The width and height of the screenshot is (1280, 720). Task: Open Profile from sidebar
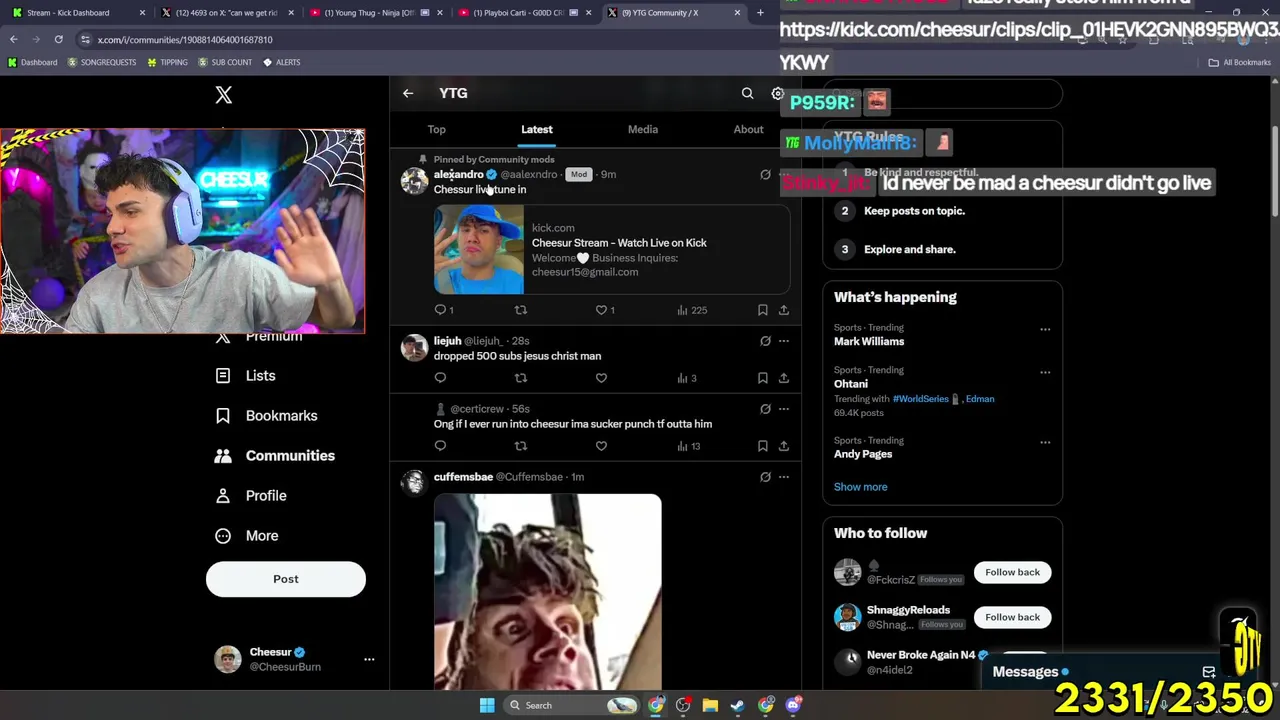(251, 496)
